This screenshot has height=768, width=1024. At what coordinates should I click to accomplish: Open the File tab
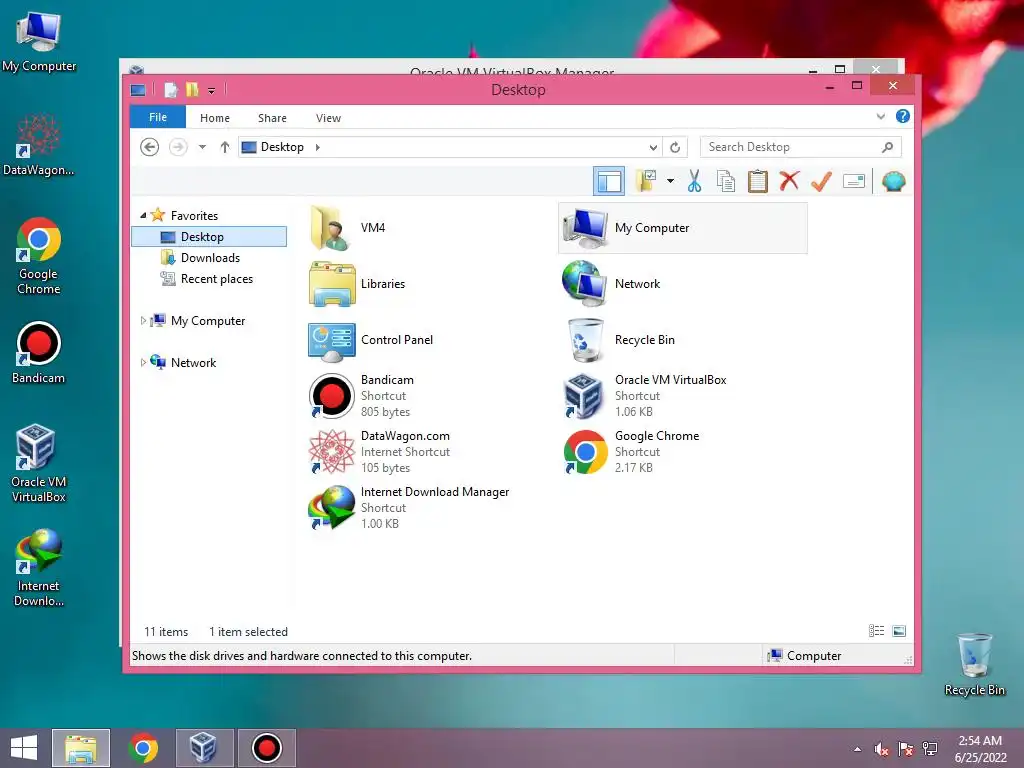tap(158, 117)
